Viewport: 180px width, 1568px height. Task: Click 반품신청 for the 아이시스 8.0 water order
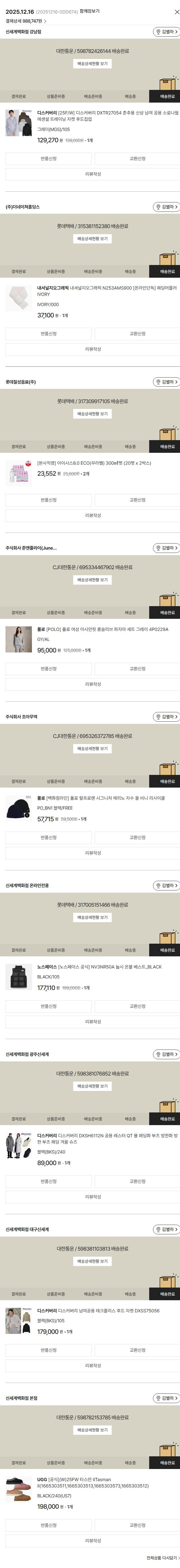(x=49, y=500)
